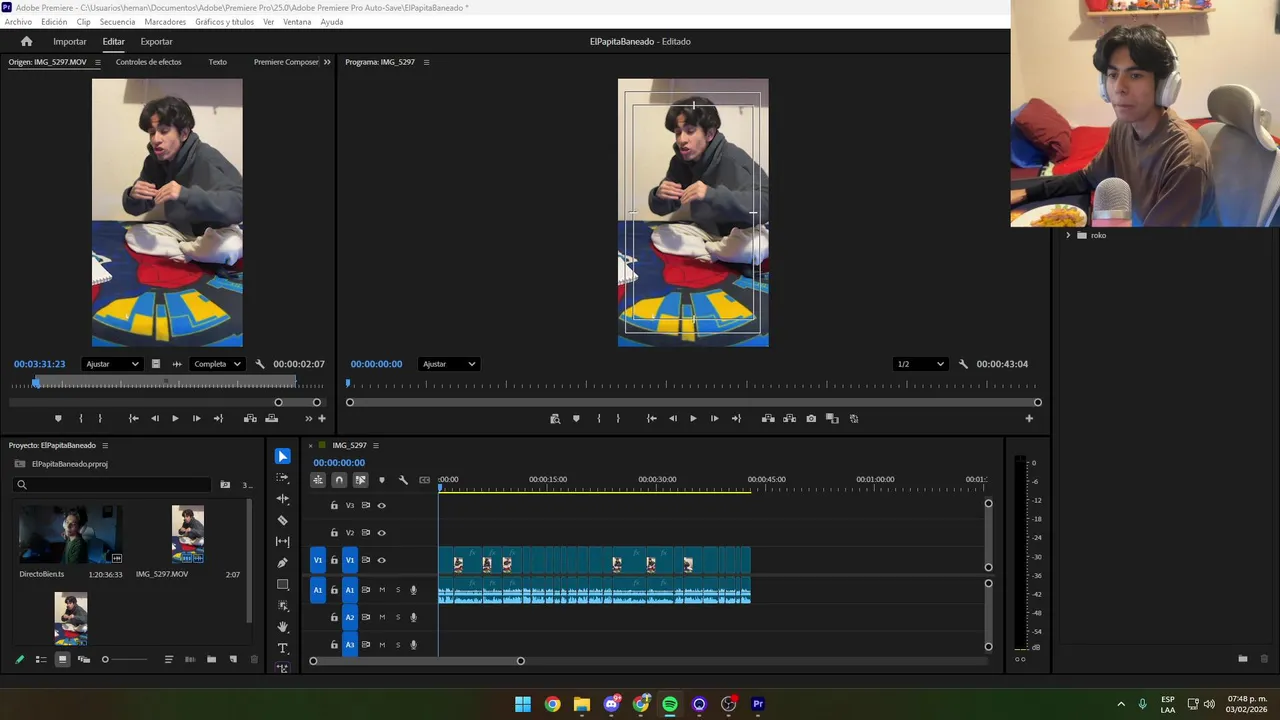The width and height of the screenshot is (1280, 720).
Task: Click Extract button in Program monitor
Action: point(789,418)
